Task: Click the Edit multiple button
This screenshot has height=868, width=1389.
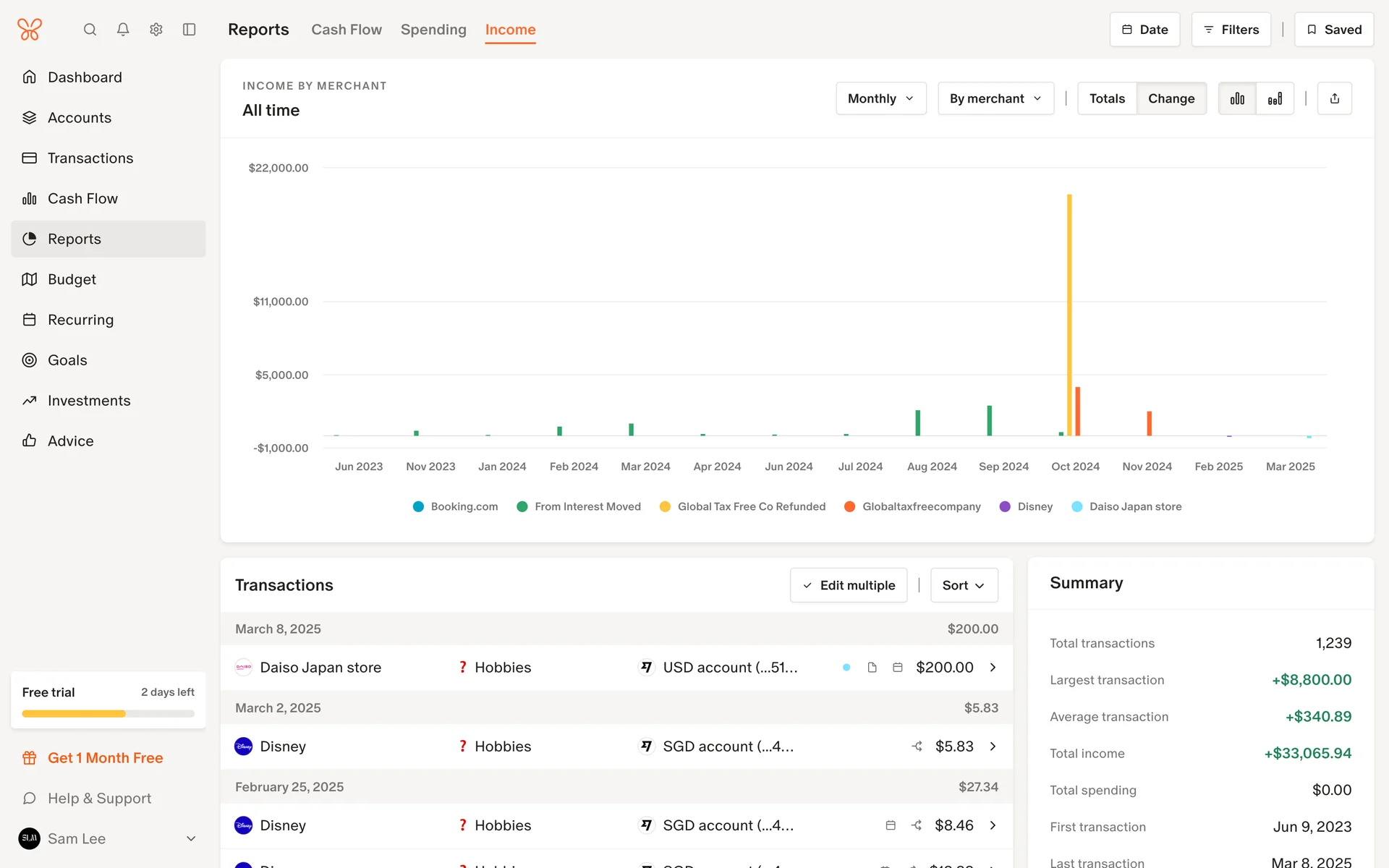Action: (x=848, y=585)
